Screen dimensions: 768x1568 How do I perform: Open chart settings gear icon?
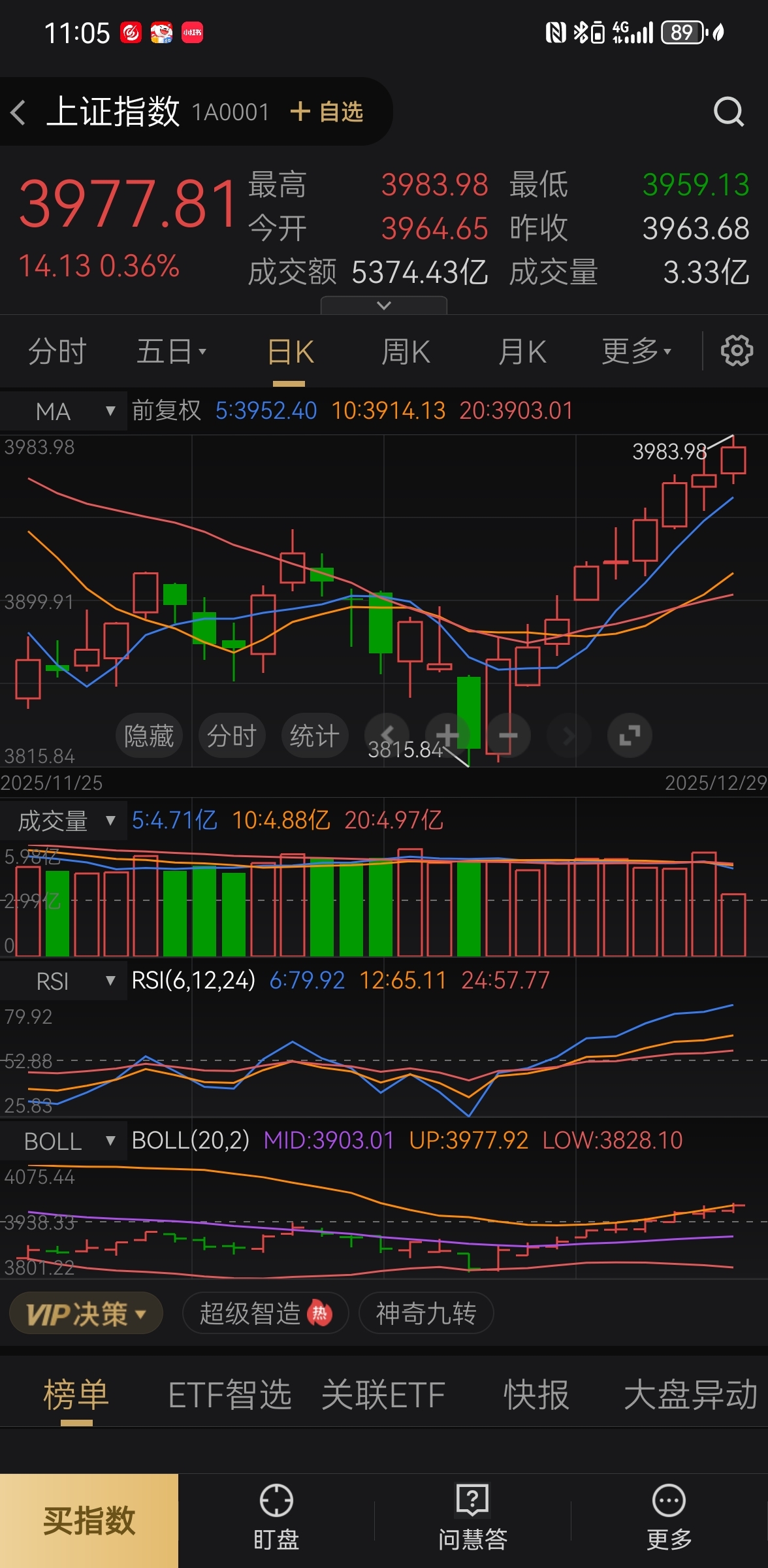[x=737, y=351]
